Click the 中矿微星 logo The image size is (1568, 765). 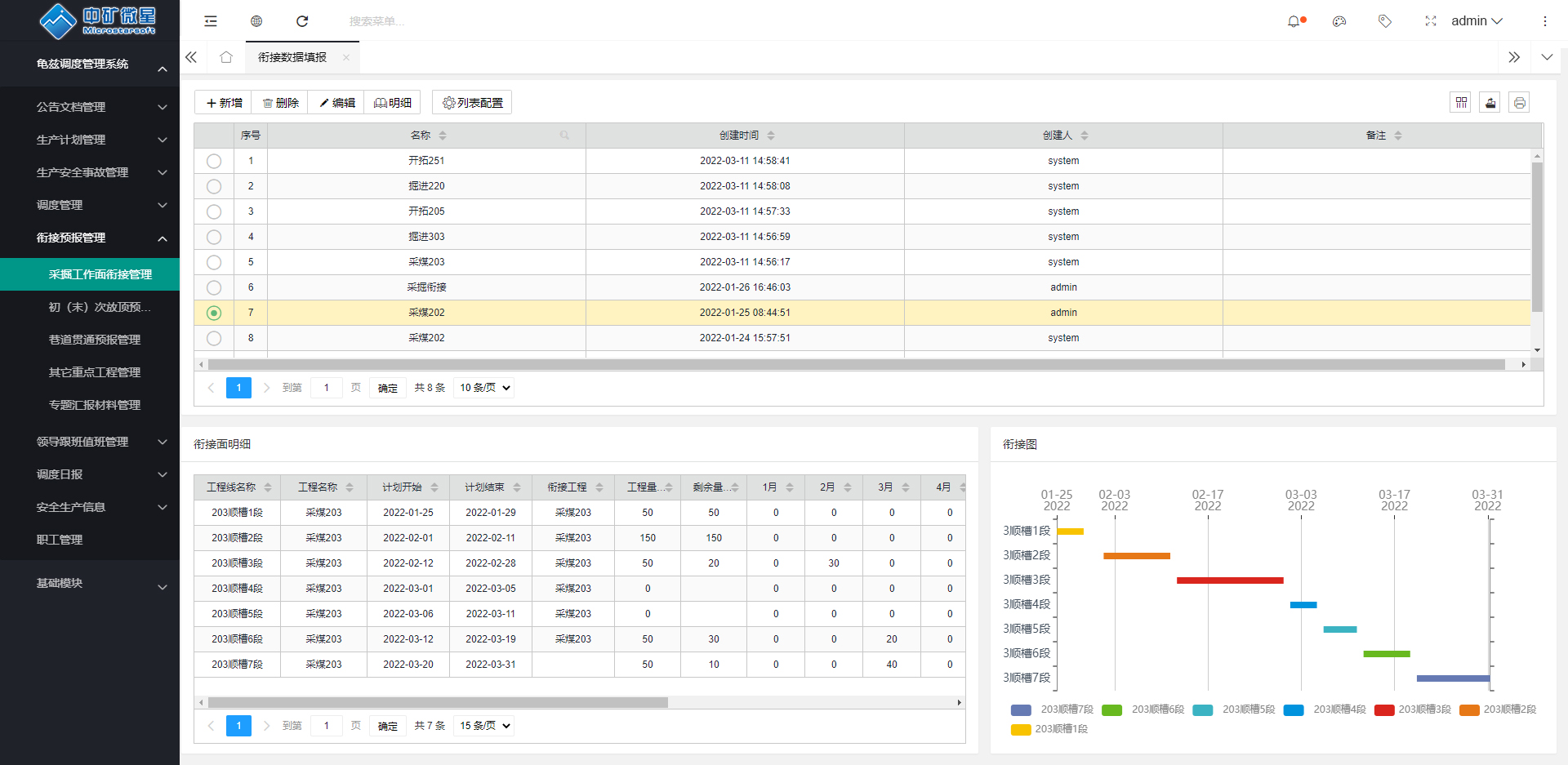[x=97, y=21]
